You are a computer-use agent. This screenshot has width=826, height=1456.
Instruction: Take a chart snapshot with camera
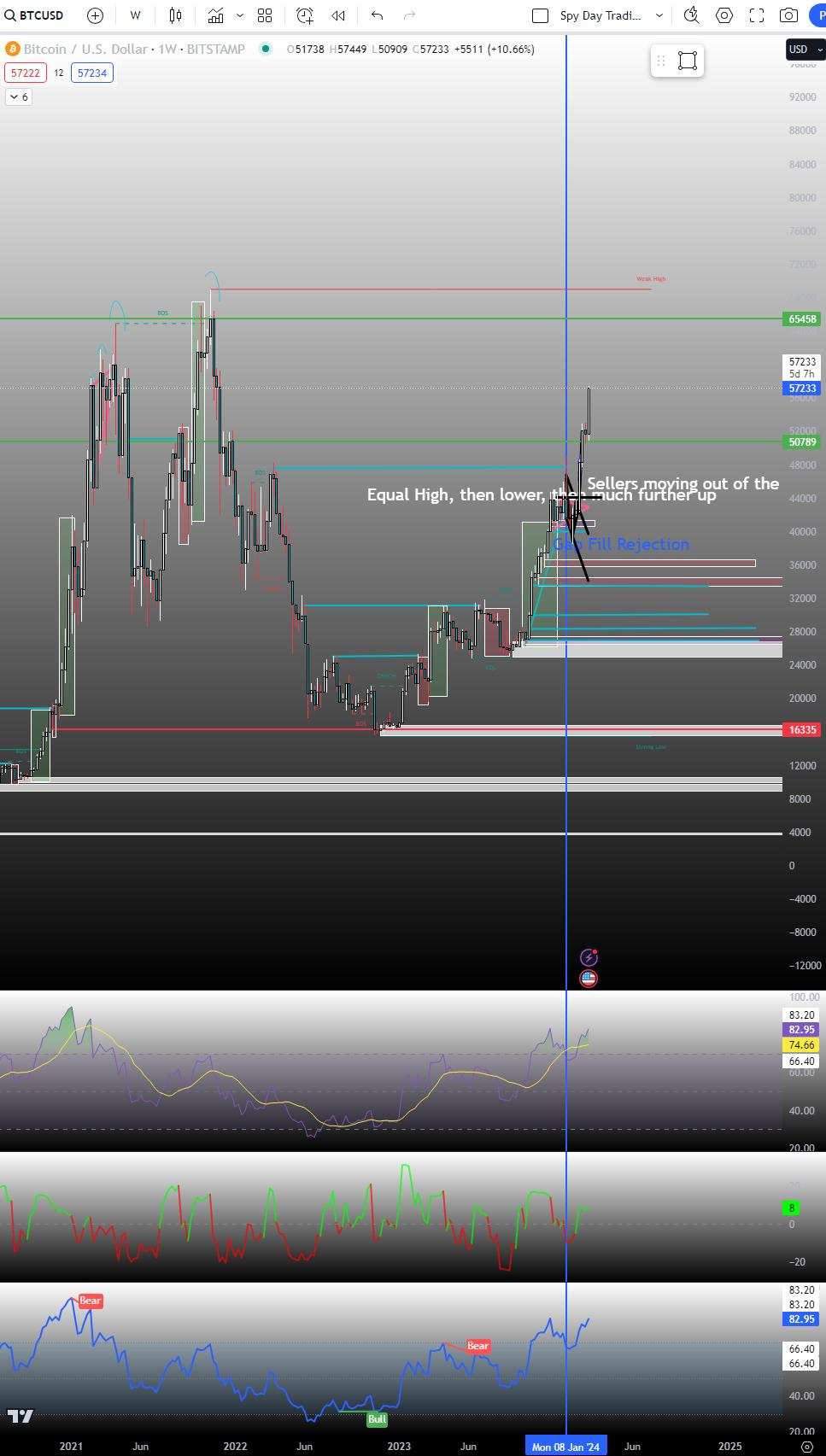789,15
